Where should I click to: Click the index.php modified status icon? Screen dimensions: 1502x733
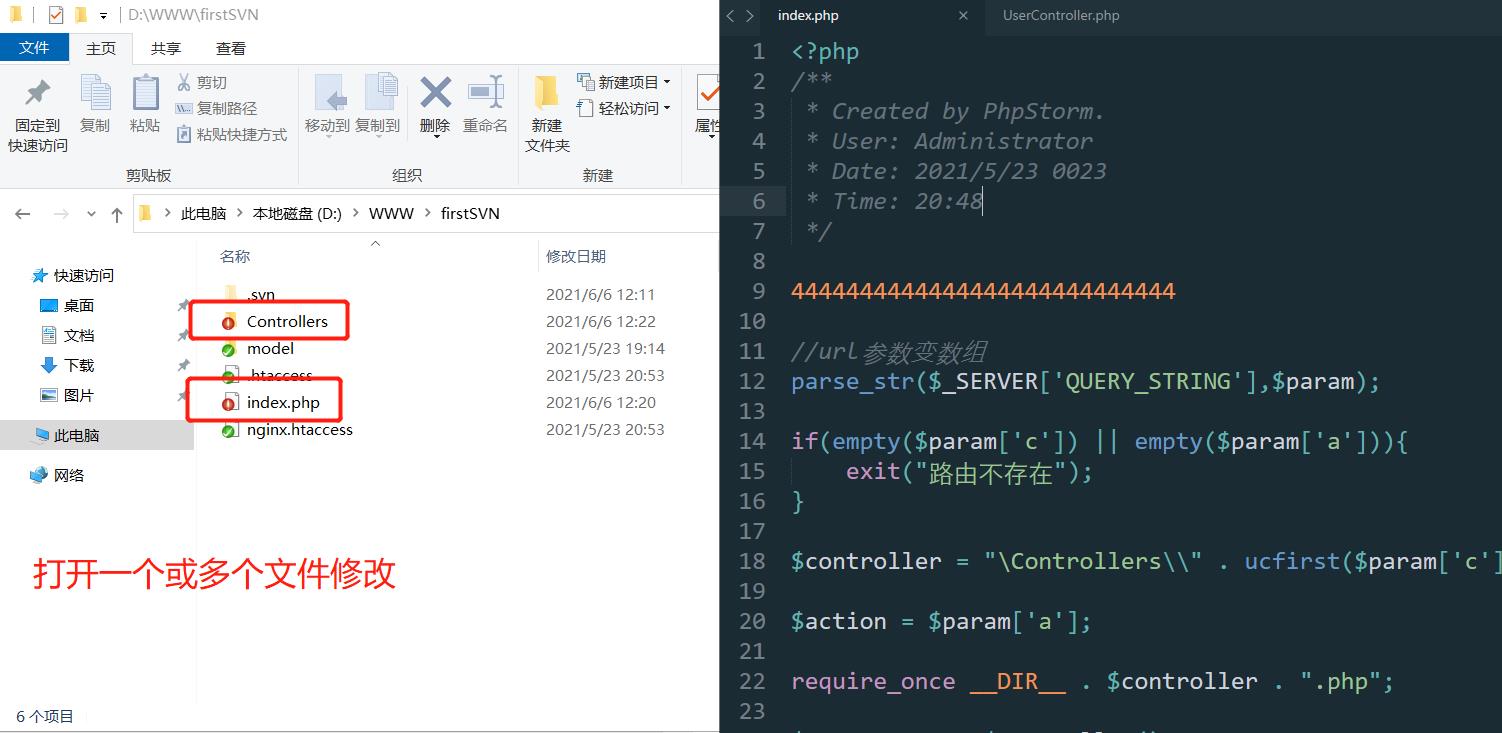(x=229, y=402)
